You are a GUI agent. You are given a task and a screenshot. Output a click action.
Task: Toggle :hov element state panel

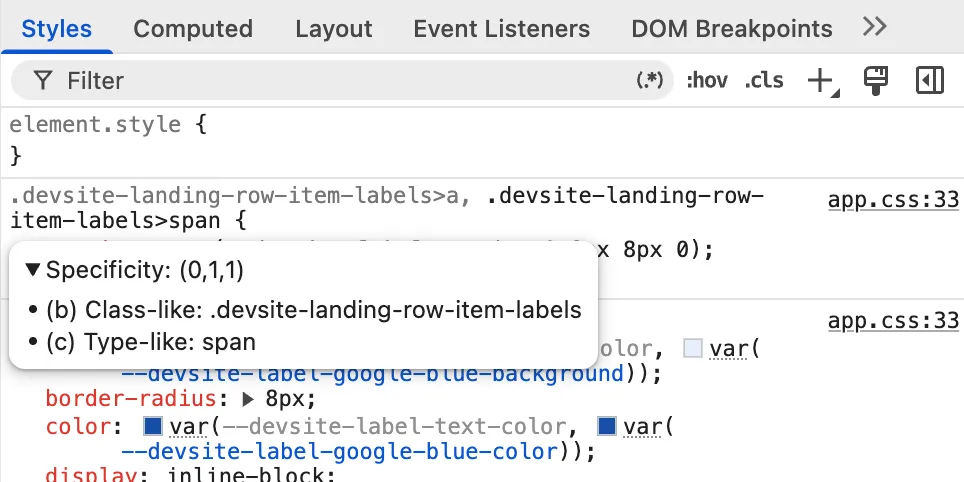click(707, 81)
